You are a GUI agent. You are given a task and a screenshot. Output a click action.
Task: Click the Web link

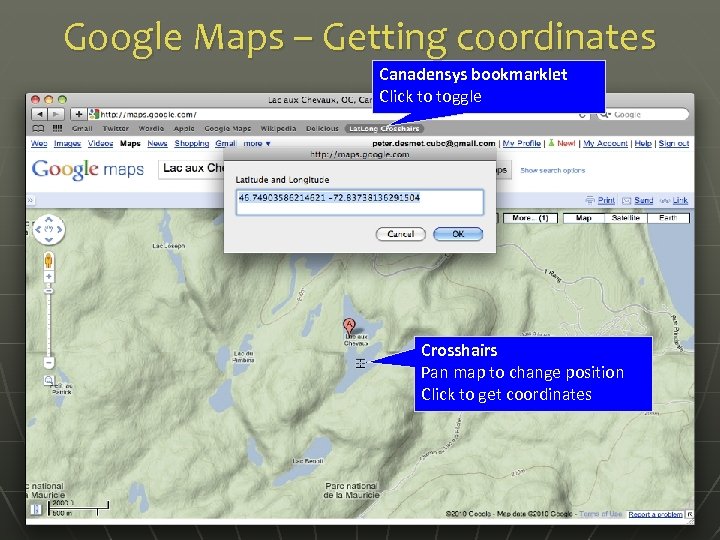[39, 143]
